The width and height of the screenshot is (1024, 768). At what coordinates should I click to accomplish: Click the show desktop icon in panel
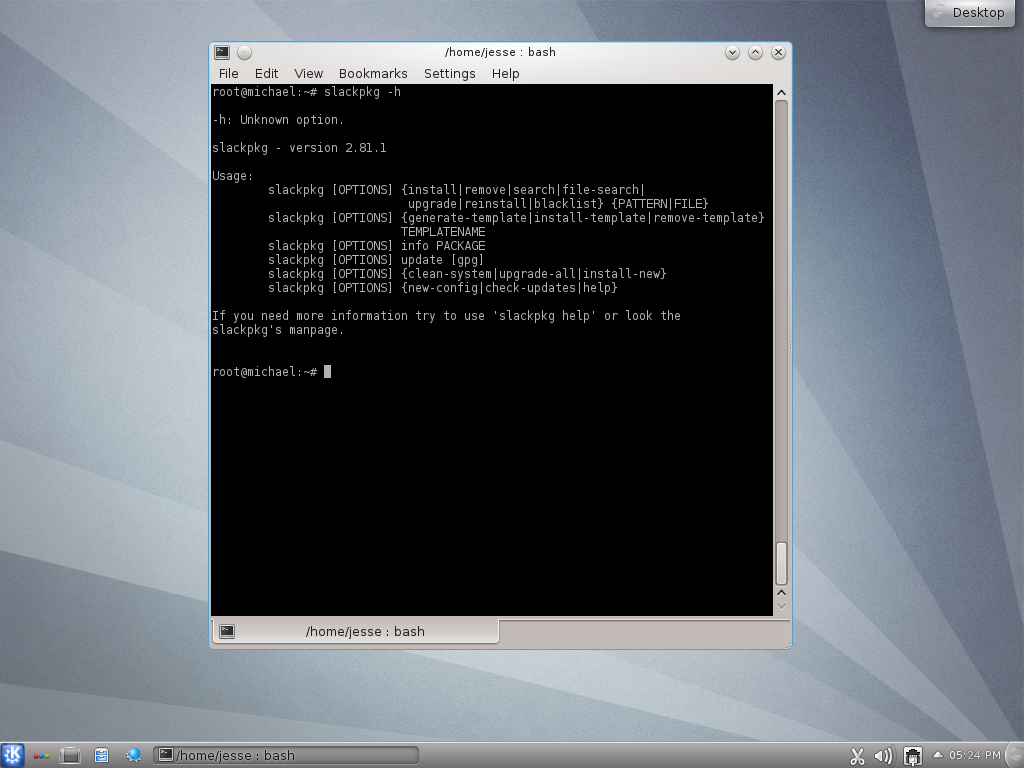(70, 756)
